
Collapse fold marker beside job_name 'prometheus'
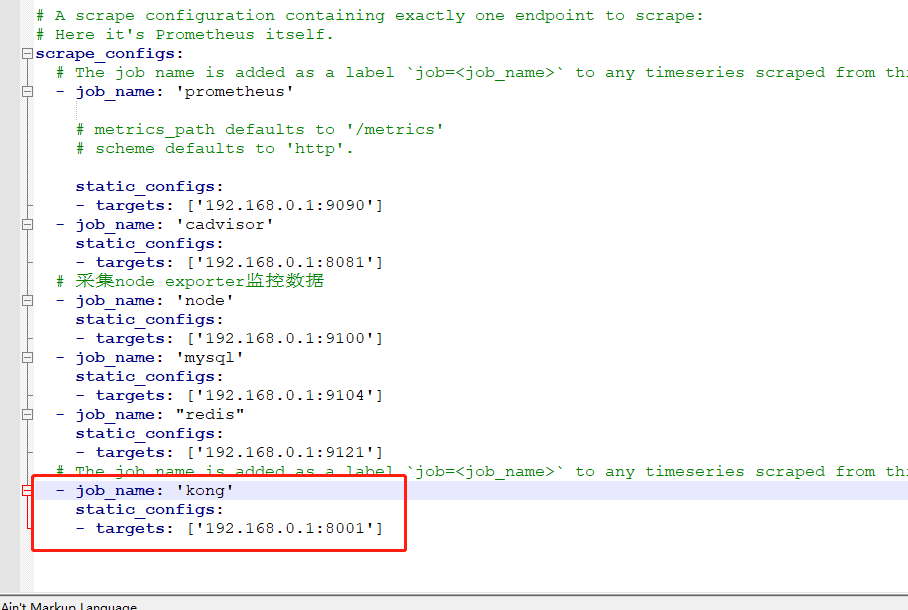pyautogui.click(x=27, y=92)
